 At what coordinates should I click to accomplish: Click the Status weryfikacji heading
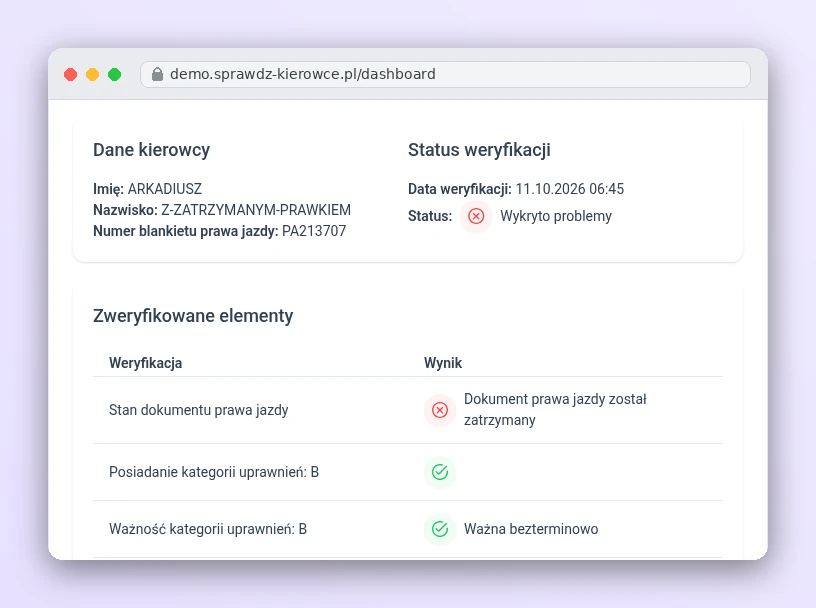coord(479,150)
